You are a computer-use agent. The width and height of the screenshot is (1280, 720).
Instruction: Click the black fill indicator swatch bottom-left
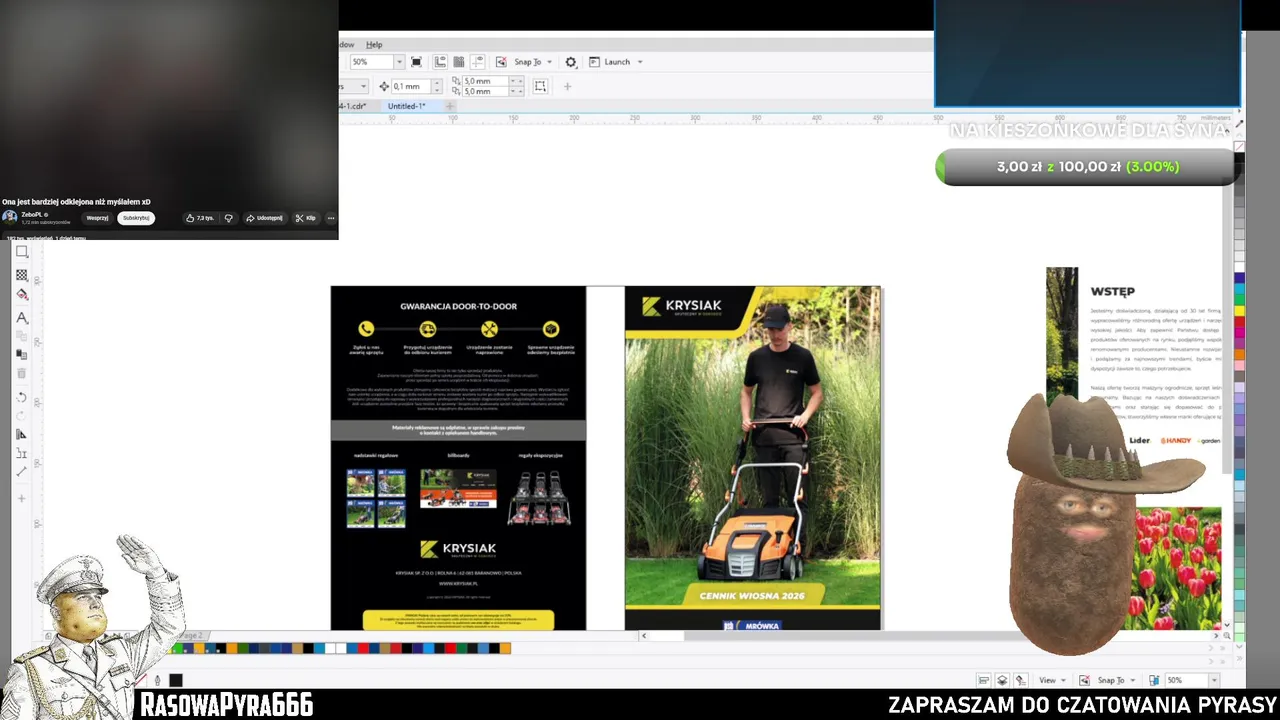coord(175,680)
